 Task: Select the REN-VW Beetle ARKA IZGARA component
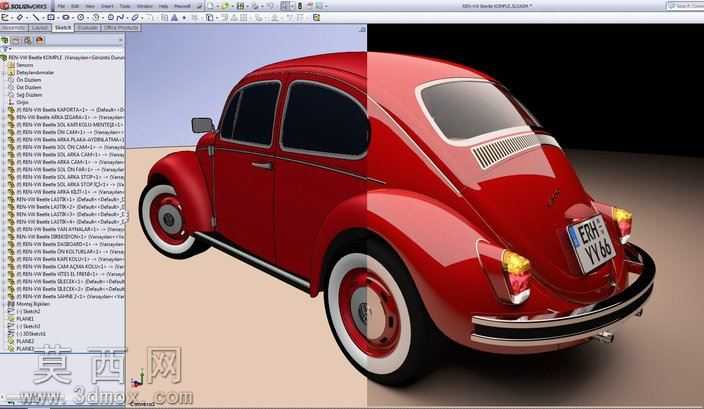click(70, 117)
